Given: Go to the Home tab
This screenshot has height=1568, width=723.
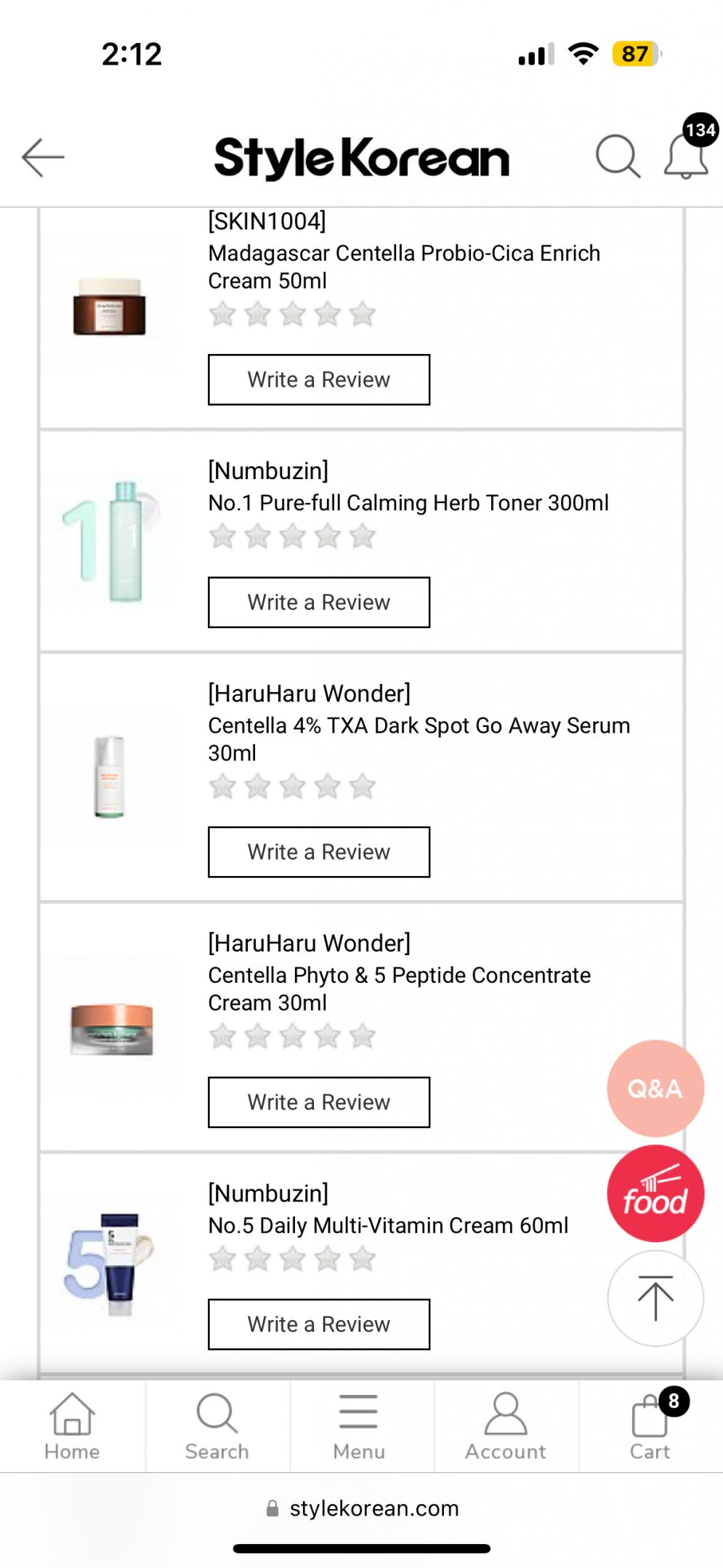Looking at the screenshot, I should pyautogui.click(x=72, y=1426).
